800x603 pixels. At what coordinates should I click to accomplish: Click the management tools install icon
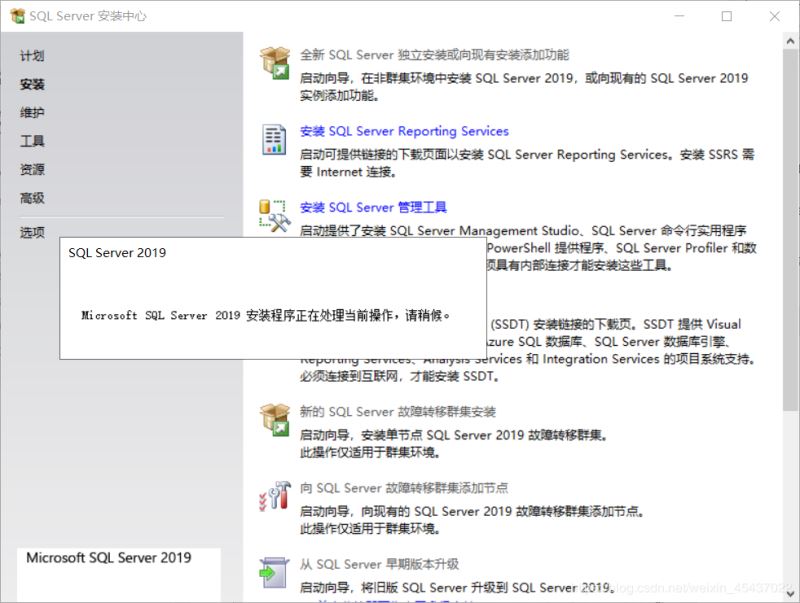[274, 214]
